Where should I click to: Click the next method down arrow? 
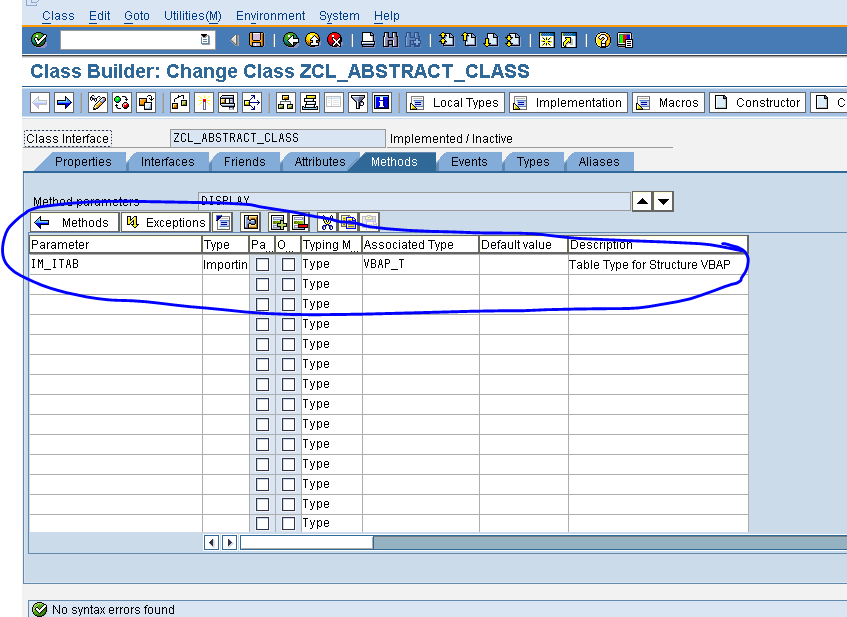click(663, 202)
